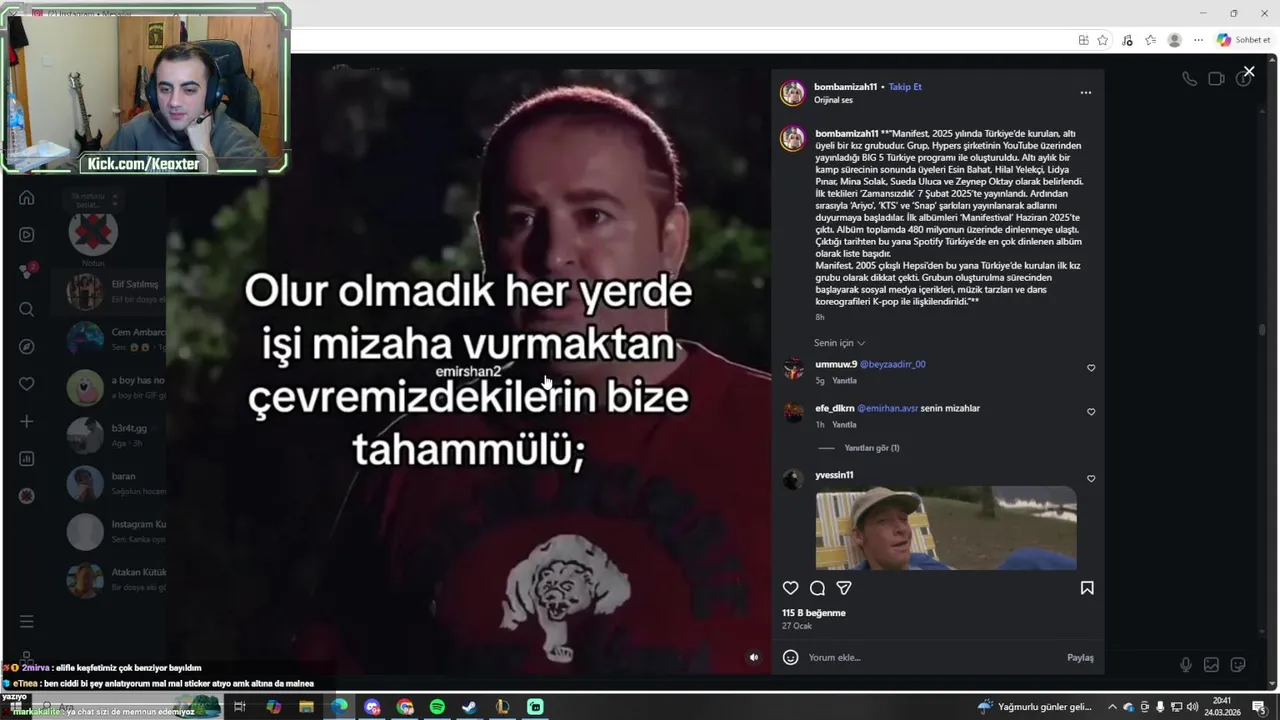
Task: Click the 'Yorum ekle...' comment field
Action: pyautogui.click(x=930, y=657)
